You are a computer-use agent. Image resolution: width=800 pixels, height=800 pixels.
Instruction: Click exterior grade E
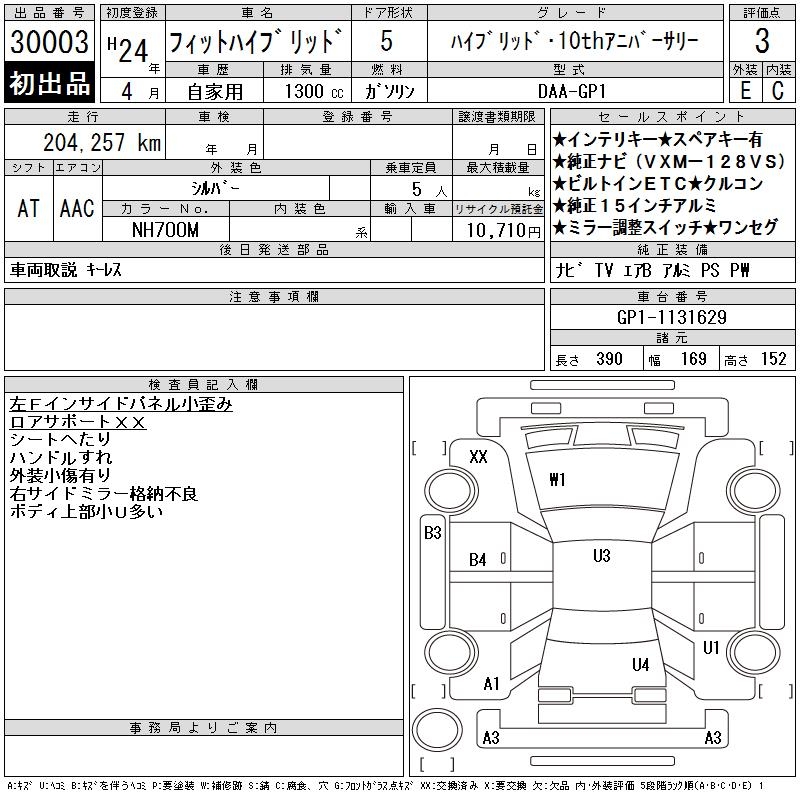click(x=745, y=91)
